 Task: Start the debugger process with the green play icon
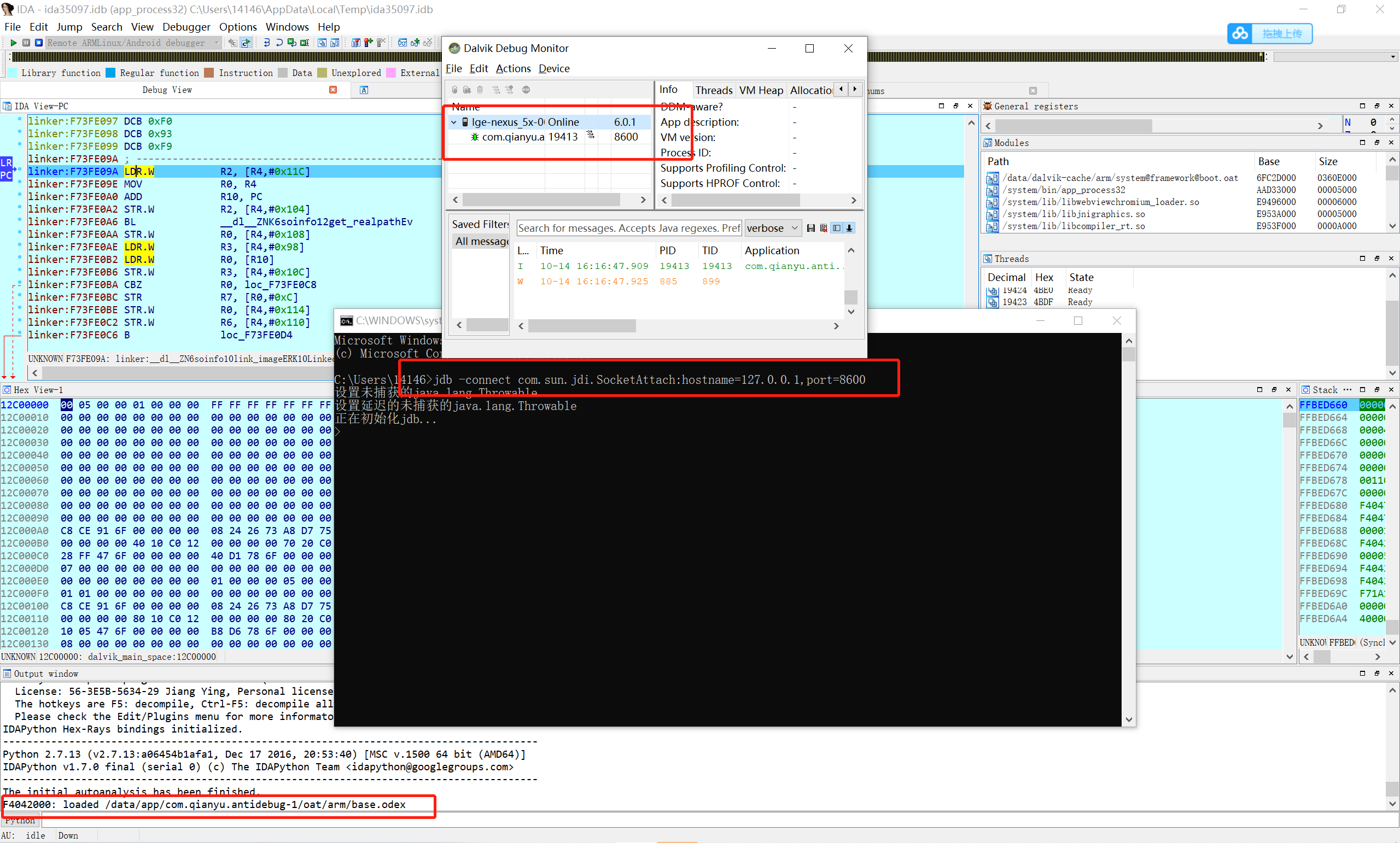14,43
